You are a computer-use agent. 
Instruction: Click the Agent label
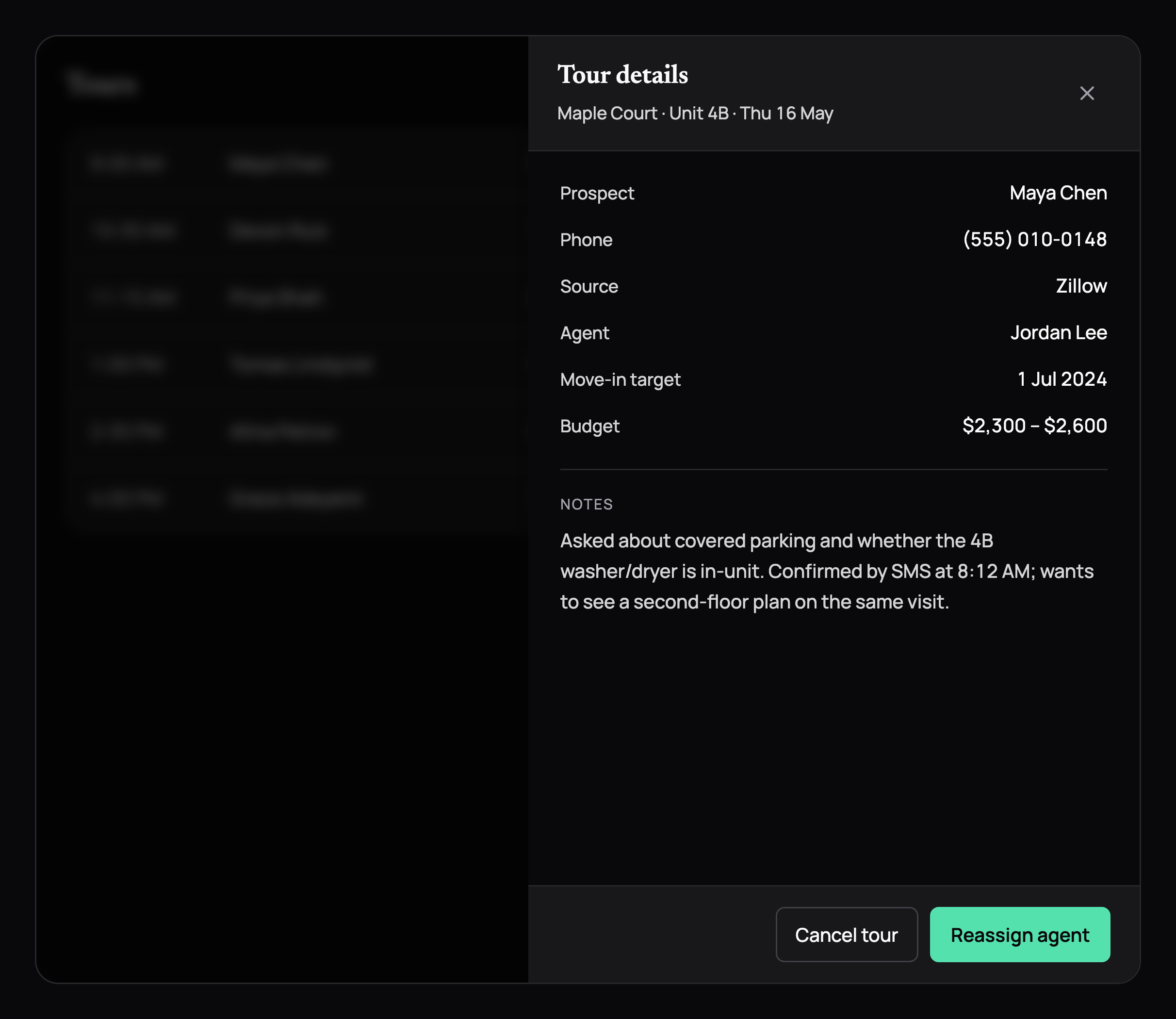584,333
